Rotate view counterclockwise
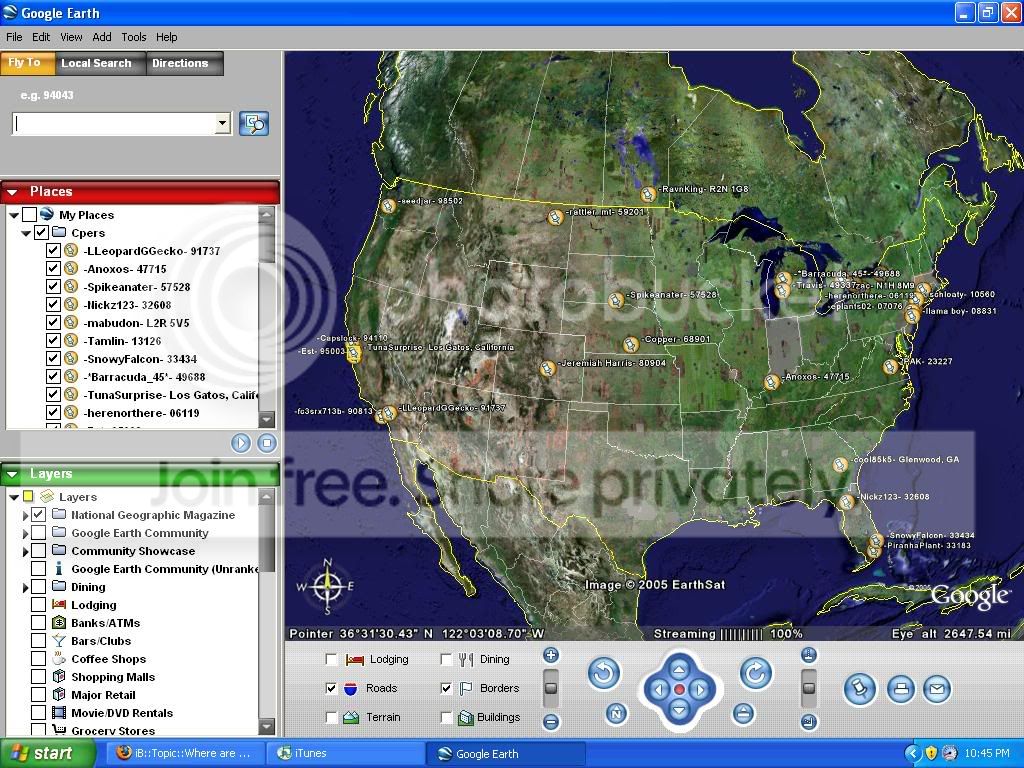 [x=604, y=673]
